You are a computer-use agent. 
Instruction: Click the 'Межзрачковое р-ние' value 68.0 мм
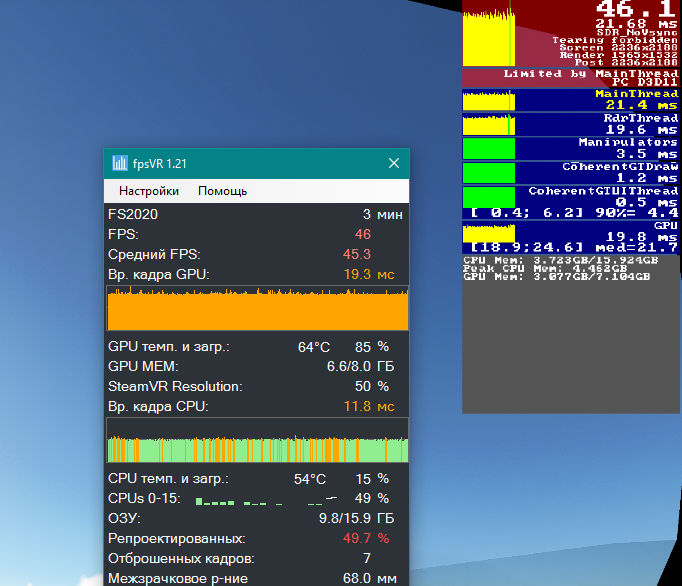point(370,578)
